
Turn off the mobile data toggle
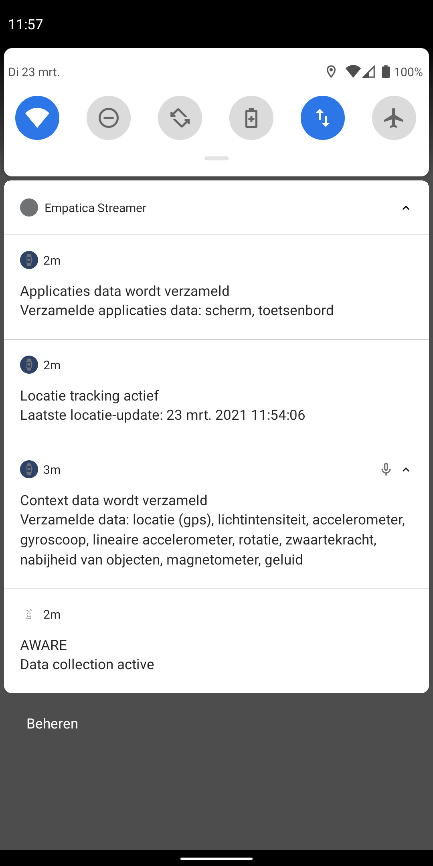pos(323,118)
